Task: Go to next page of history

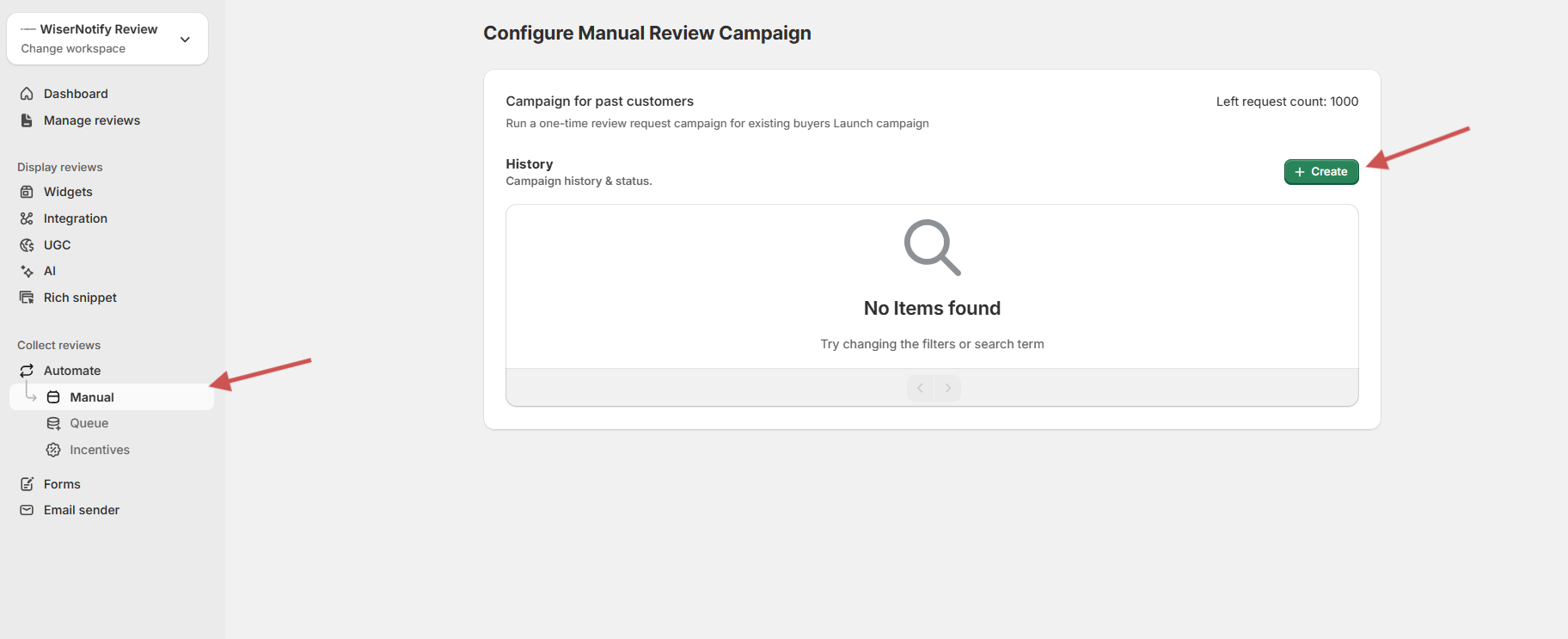Action: pos(947,388)
